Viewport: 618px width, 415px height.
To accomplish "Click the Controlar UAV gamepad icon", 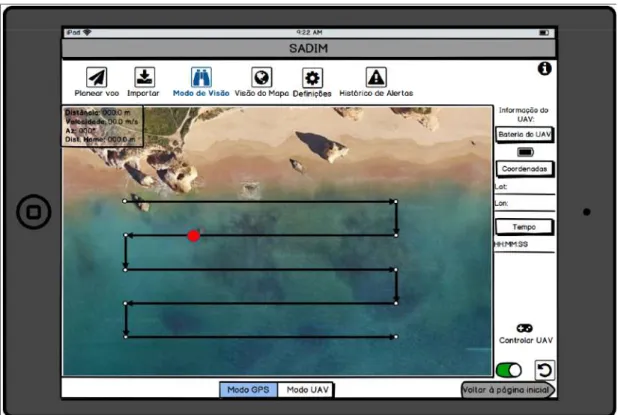I will (525, 328).
